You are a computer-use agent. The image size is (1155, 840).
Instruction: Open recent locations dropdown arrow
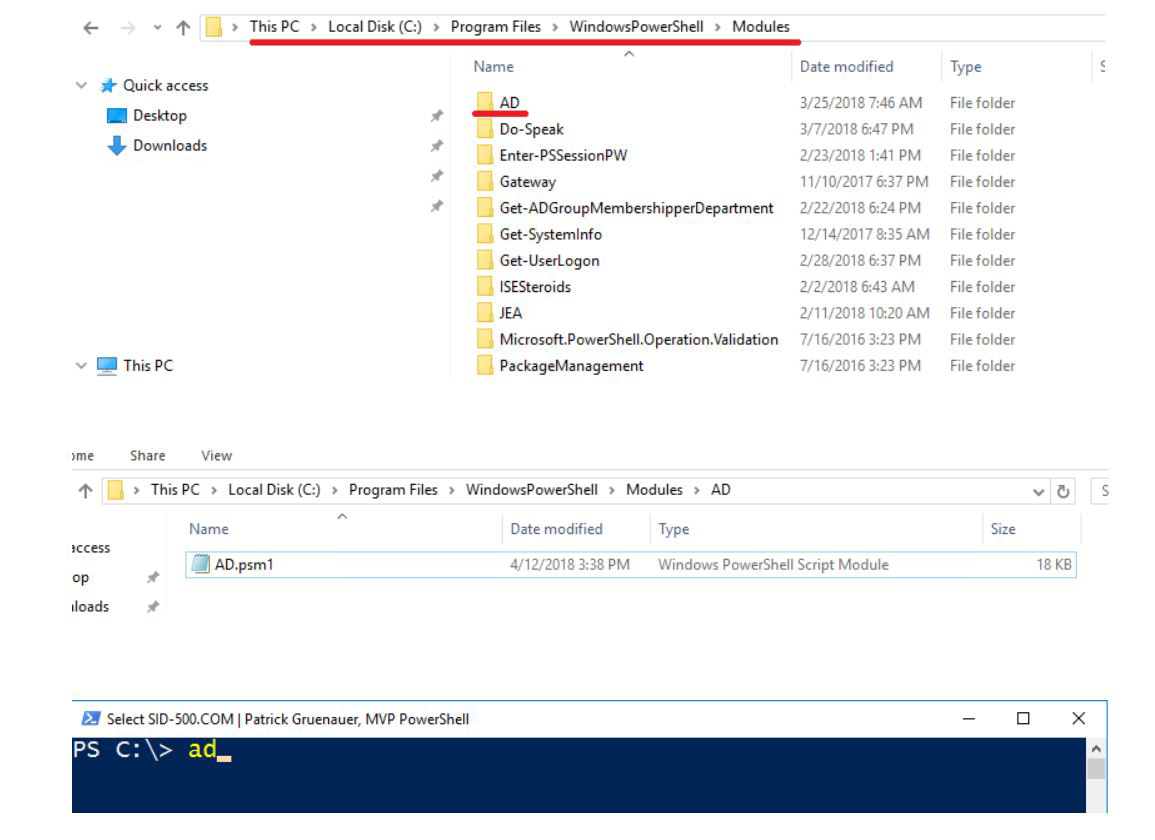pos(157,28)
